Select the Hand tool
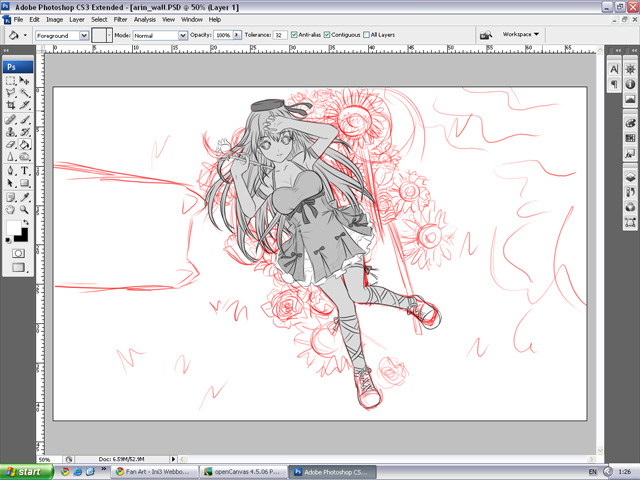This screenshot has height=480, width=640. tap(11, 210)
